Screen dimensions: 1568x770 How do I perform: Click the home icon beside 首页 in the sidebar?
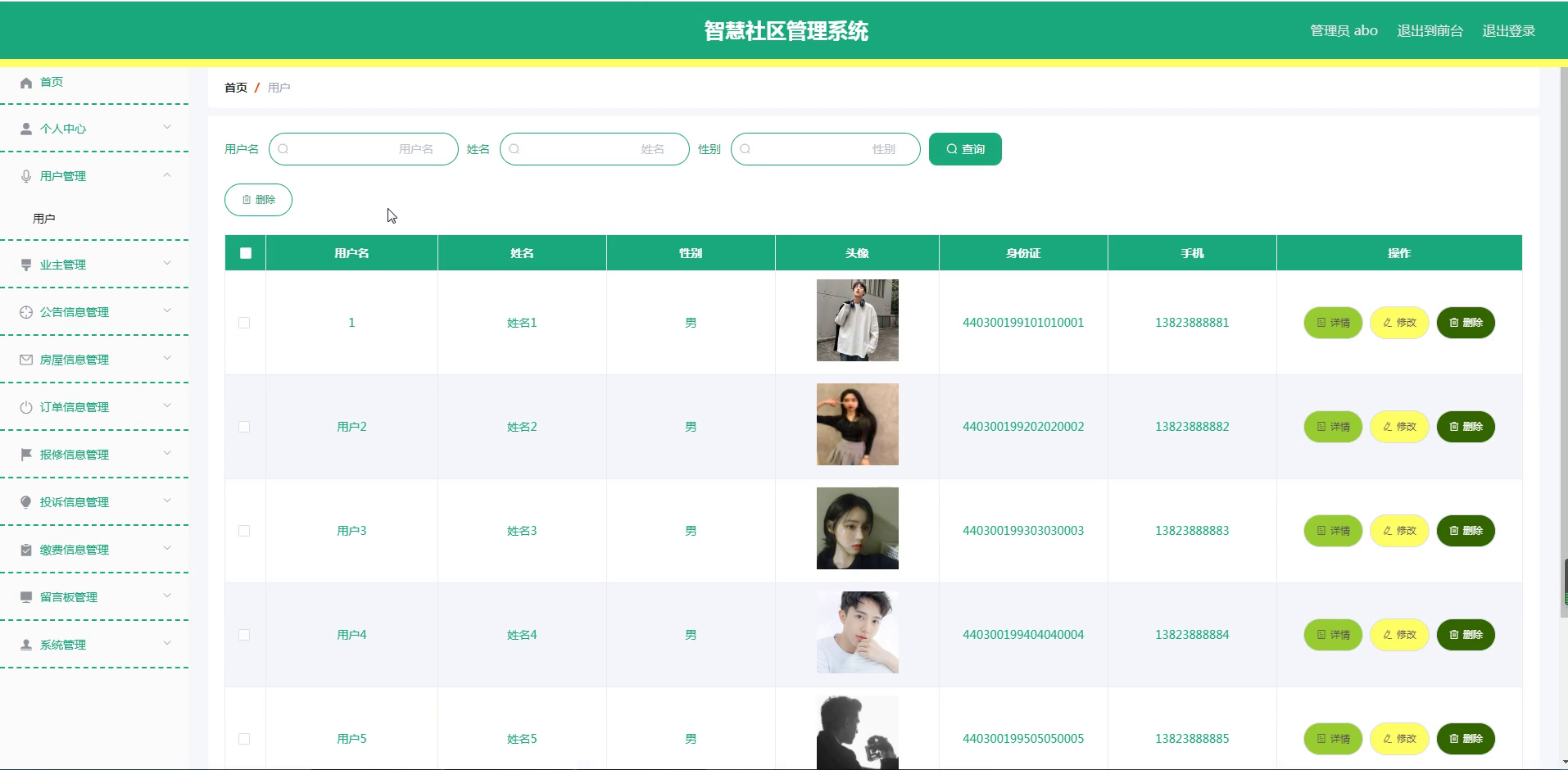(x=26, y=82)
